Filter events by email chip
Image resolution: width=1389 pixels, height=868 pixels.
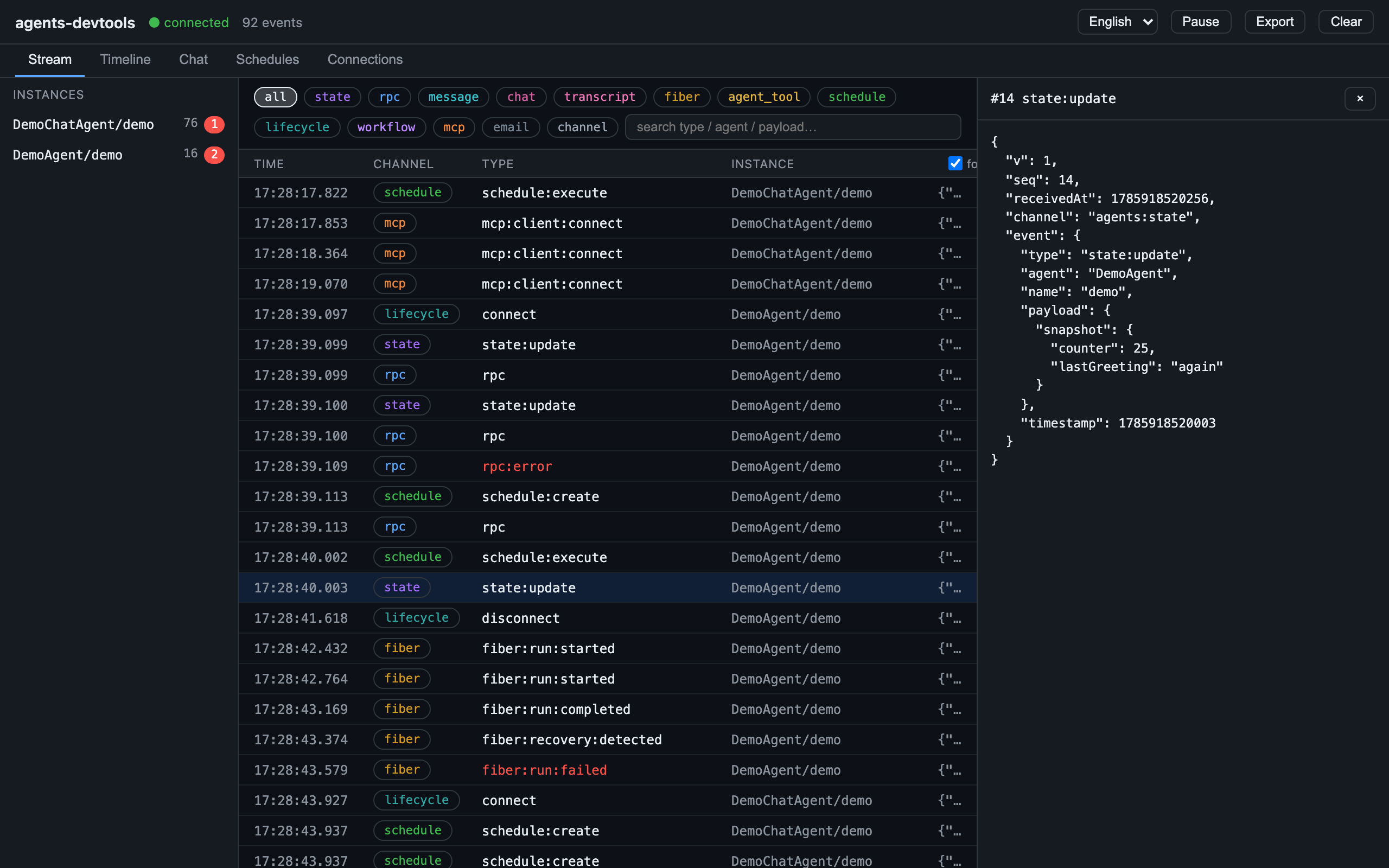pos(511,127)
